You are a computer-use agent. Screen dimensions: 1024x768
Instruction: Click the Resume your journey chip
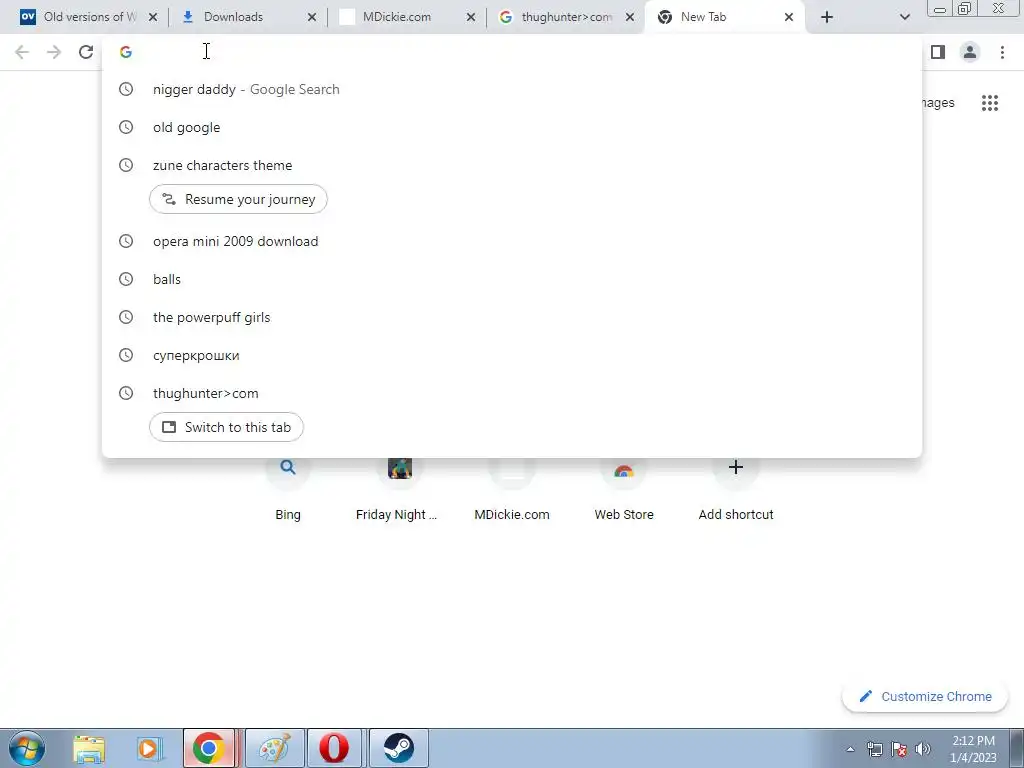pos(238,199)
